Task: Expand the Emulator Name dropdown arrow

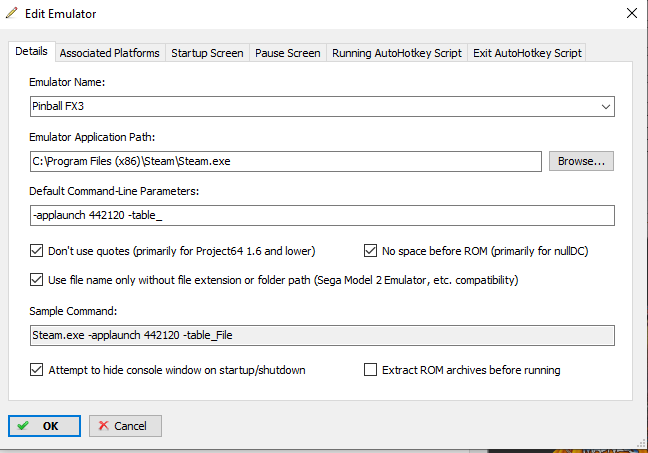Action: tap(605, 107)
